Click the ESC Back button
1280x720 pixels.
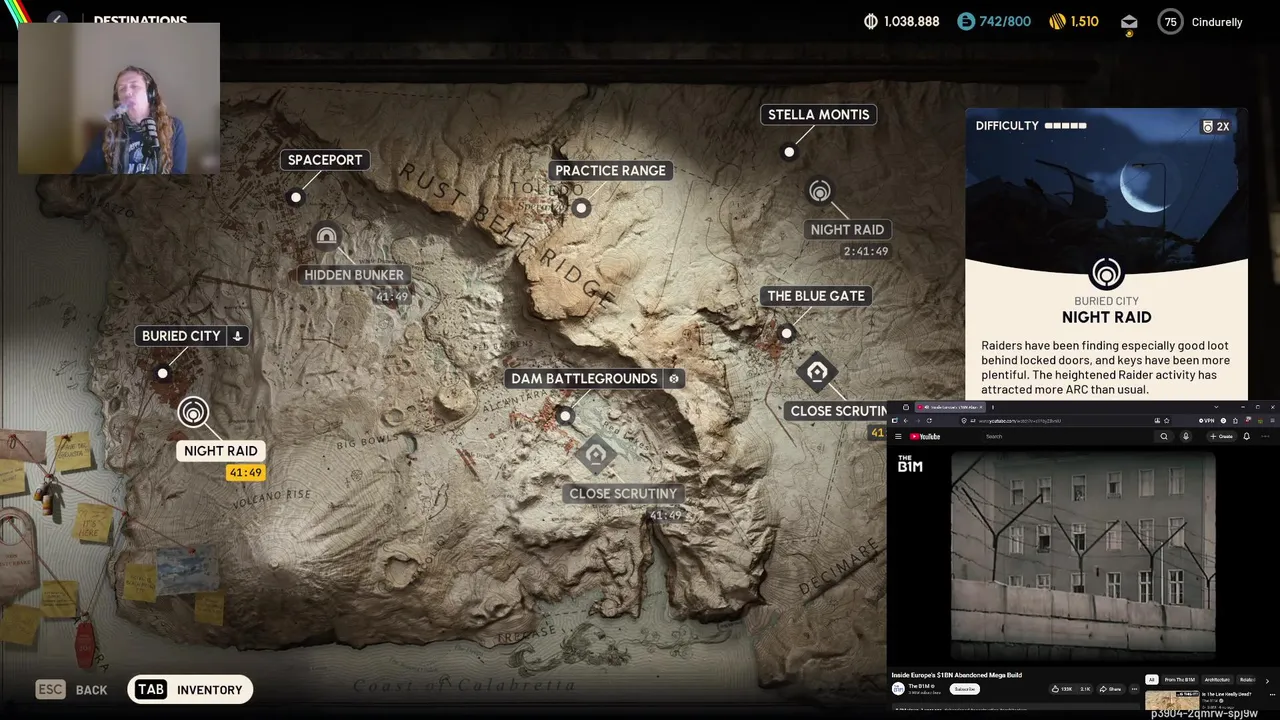[x=71, y=690]
